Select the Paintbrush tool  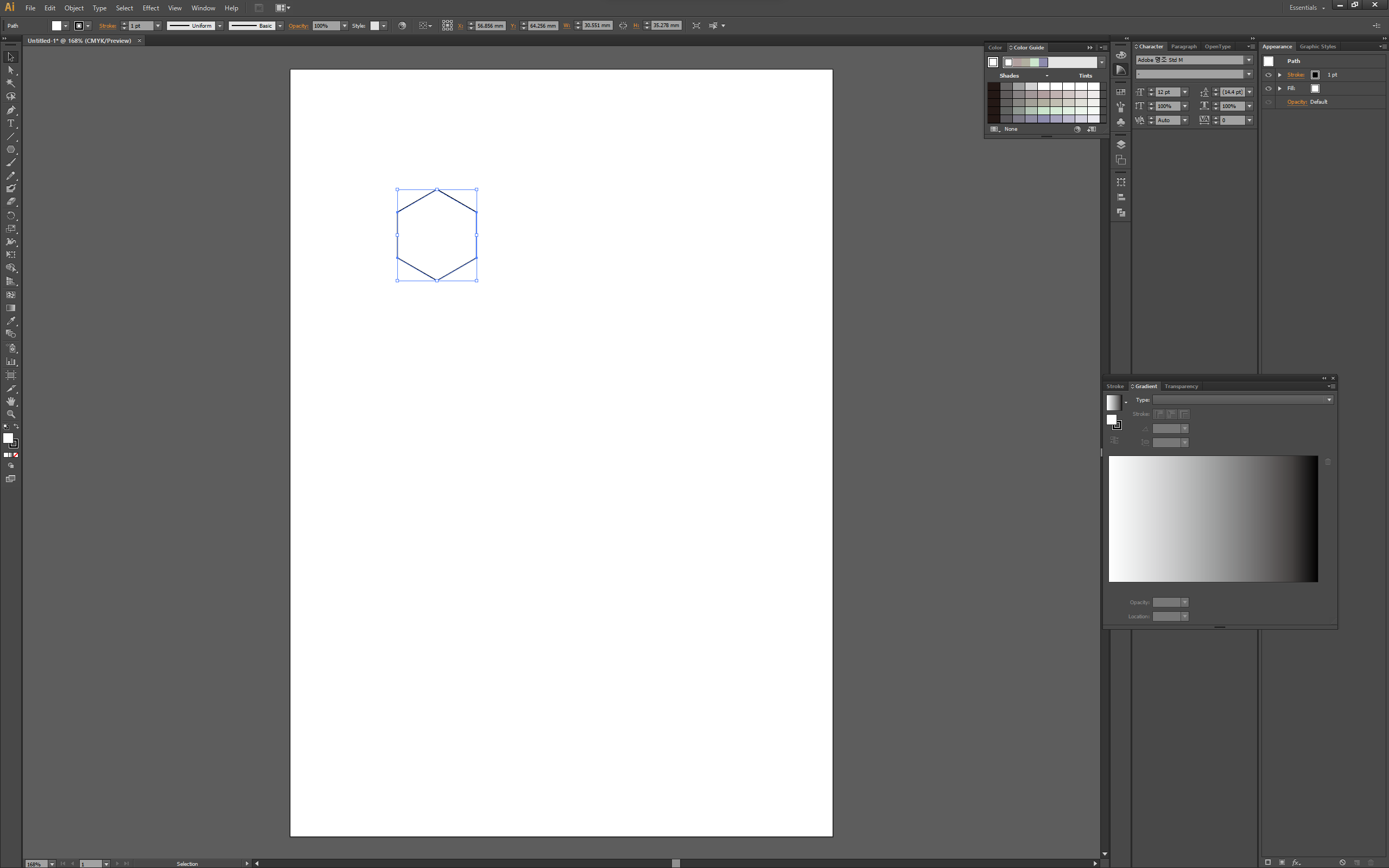[10, 162]
